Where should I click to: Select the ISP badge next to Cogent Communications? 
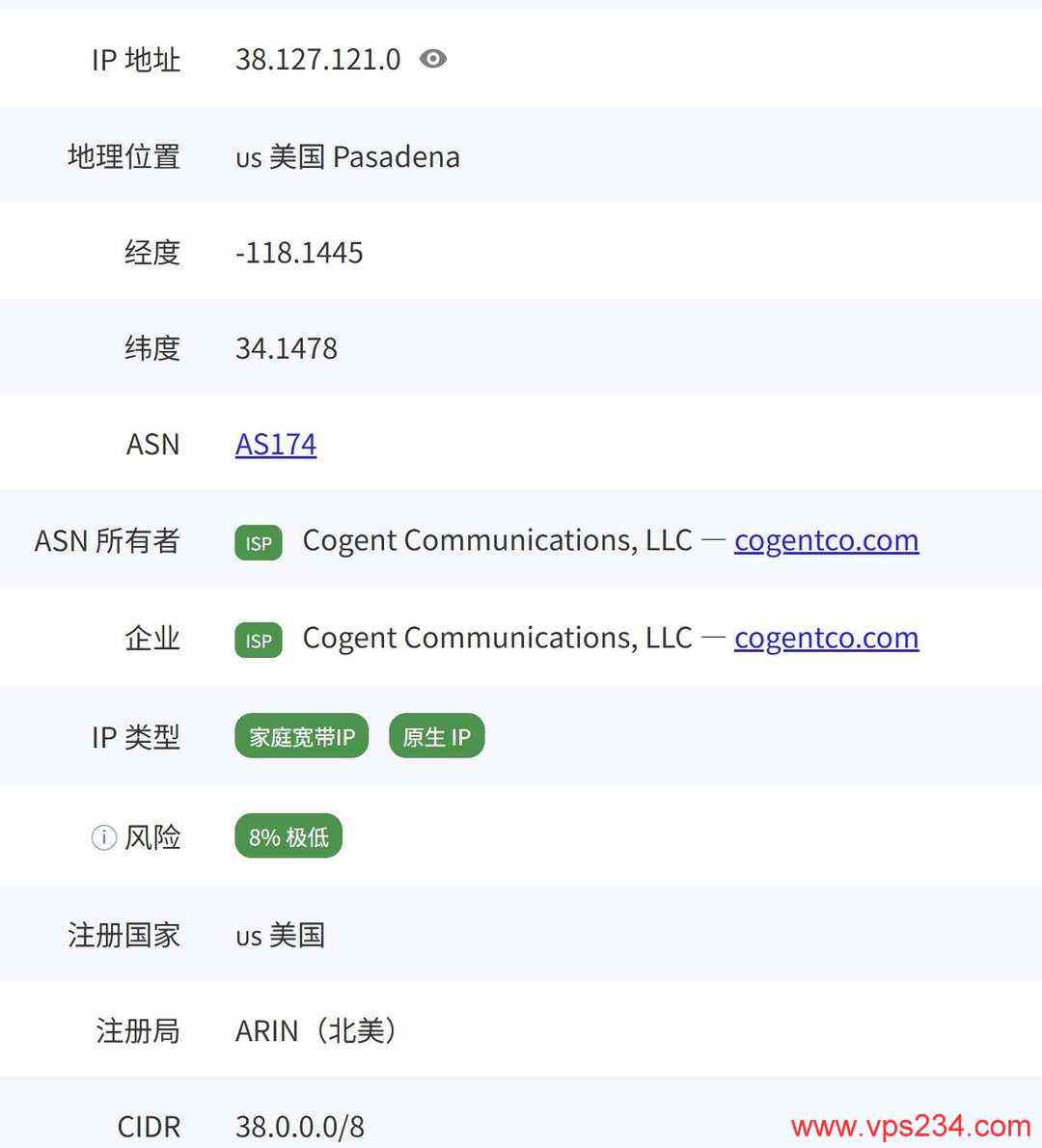pyautogui.click(x=257, y=543)
